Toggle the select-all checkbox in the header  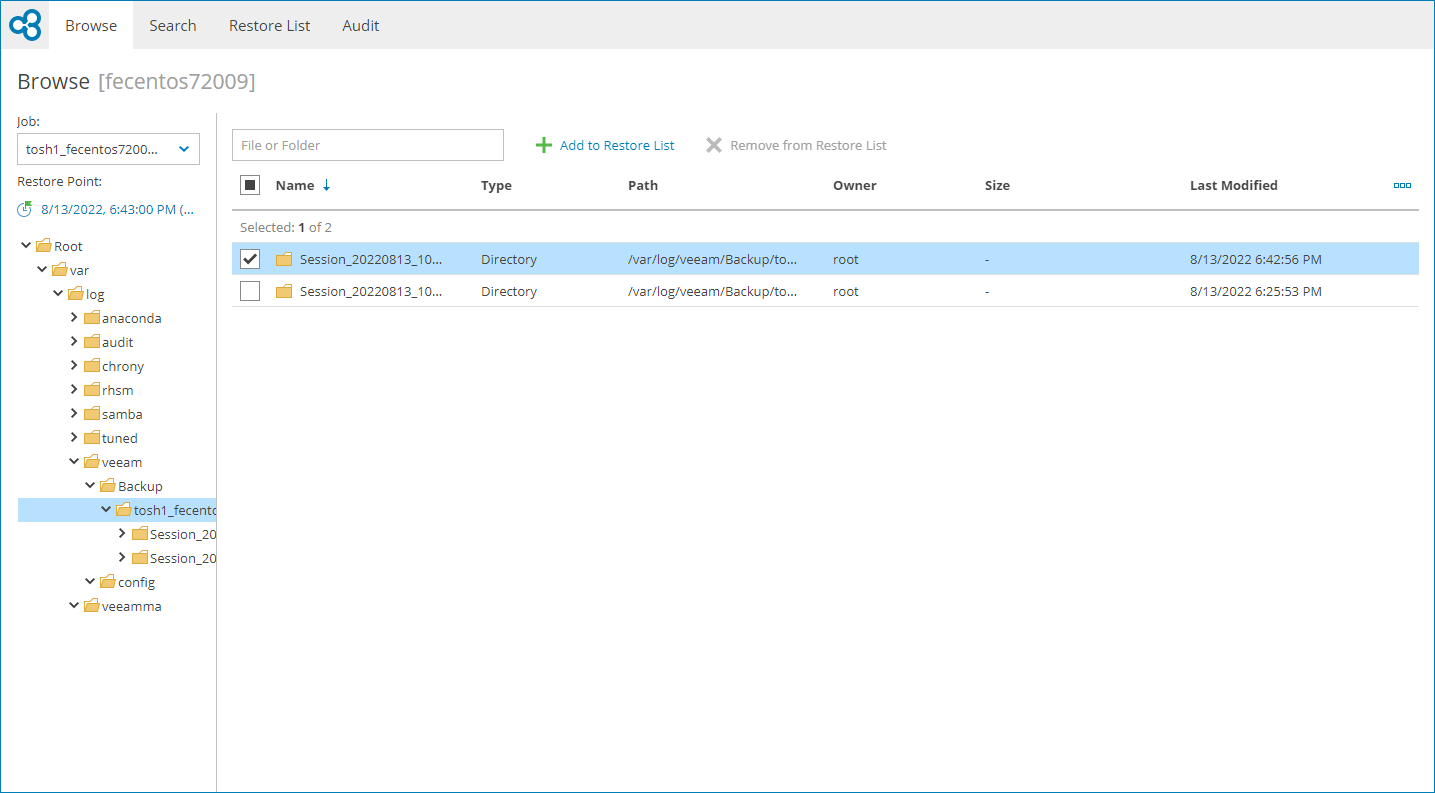[x=249, y=184]
